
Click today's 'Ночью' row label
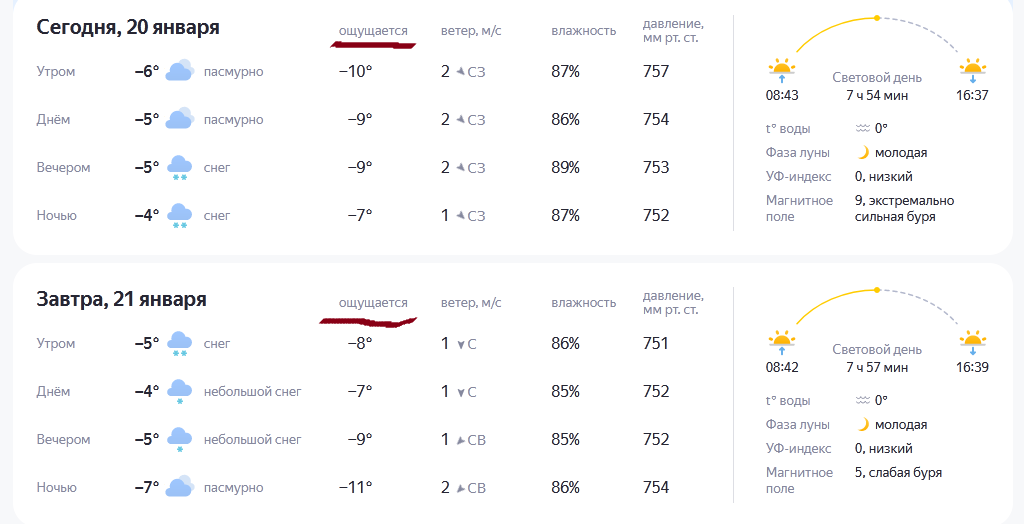[x=57, y=215]
